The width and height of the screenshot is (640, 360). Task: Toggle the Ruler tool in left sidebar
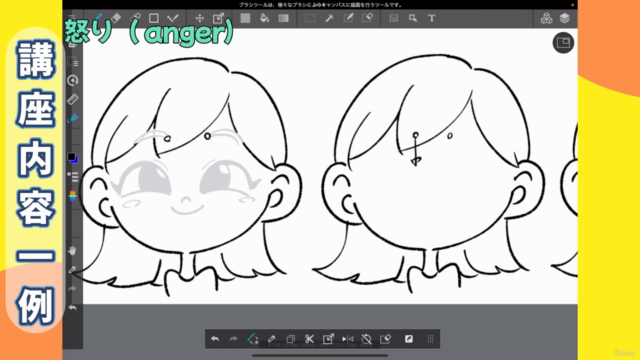(73, 99)
